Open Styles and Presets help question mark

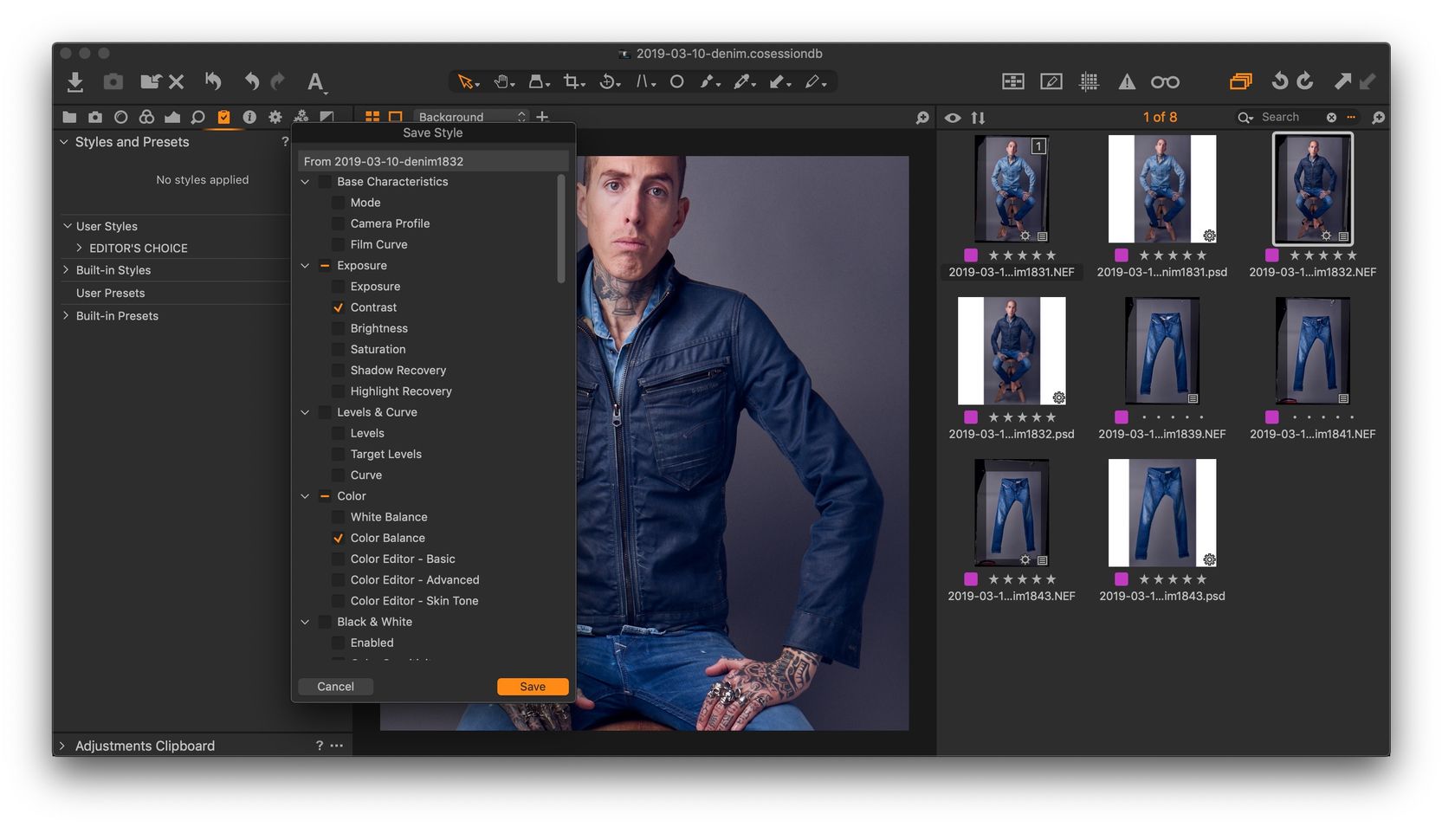pyautogui.click(x=285, y=142)
